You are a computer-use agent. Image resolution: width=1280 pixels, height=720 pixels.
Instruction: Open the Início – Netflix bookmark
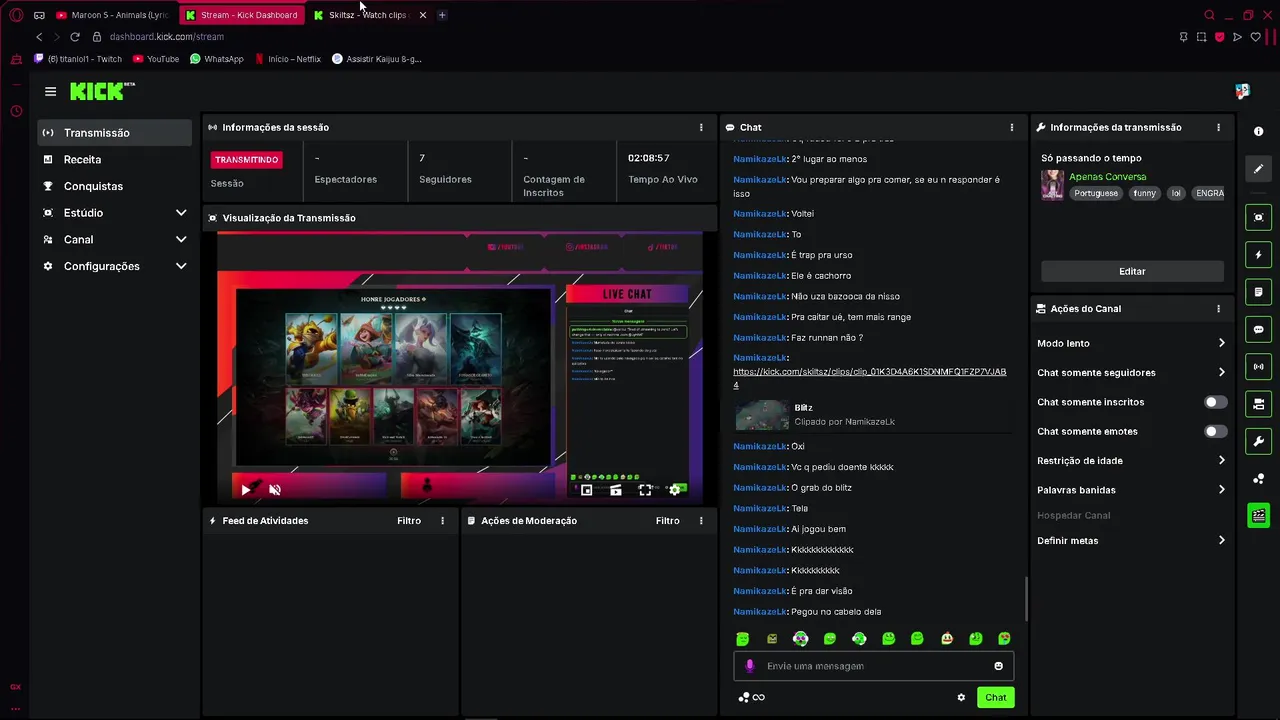[x=288, y=59]
